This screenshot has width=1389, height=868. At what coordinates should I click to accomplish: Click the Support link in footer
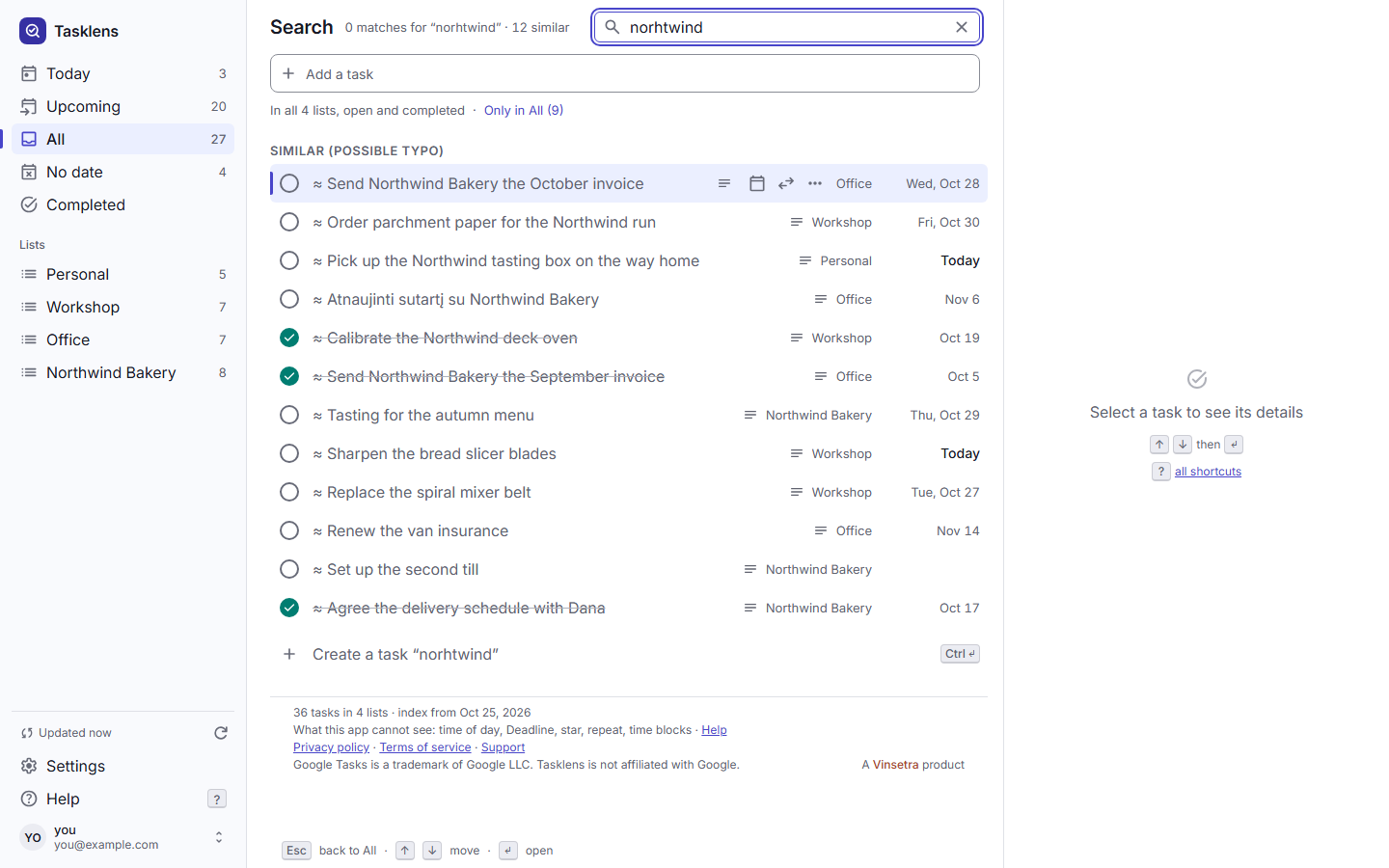click(503, 747)
